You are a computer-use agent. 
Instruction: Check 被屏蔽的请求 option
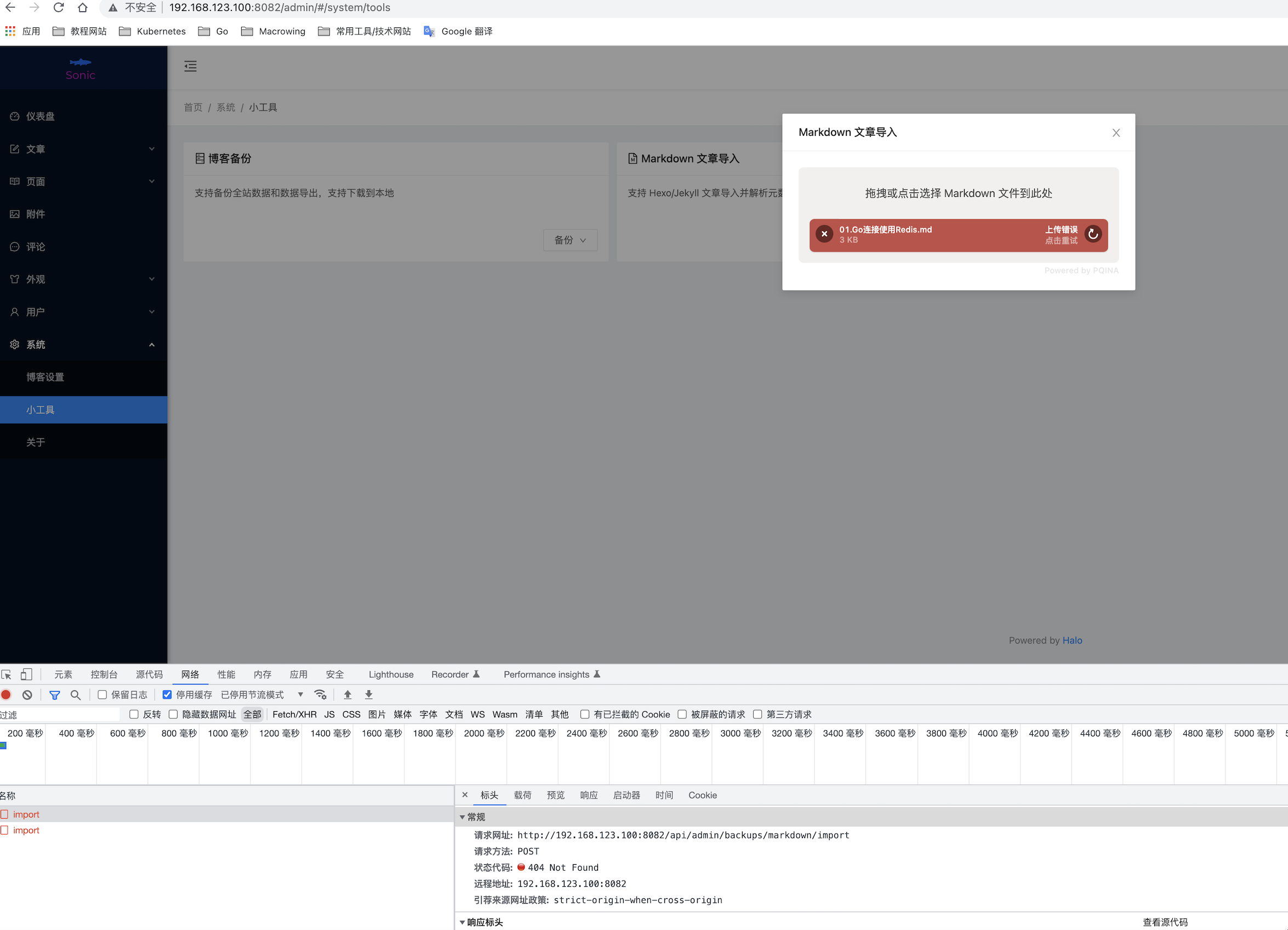click(682, 714)
